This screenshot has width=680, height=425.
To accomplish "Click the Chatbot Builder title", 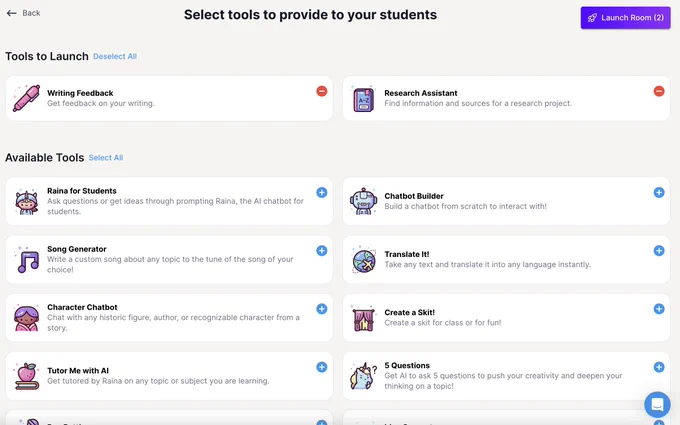I will (x=414, y=196).
